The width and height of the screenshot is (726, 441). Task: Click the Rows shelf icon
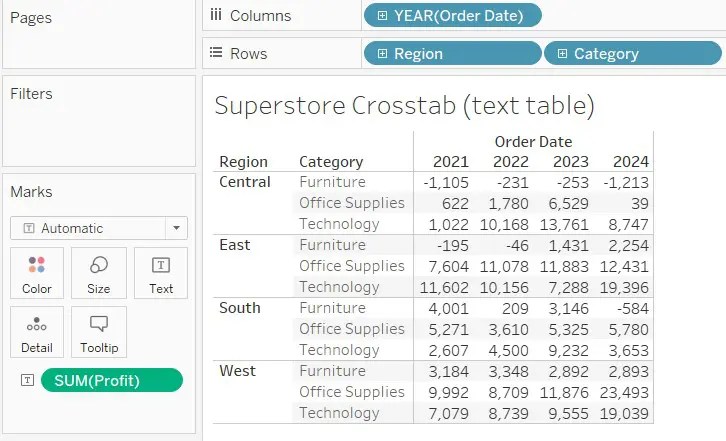(x=216, y=52)
